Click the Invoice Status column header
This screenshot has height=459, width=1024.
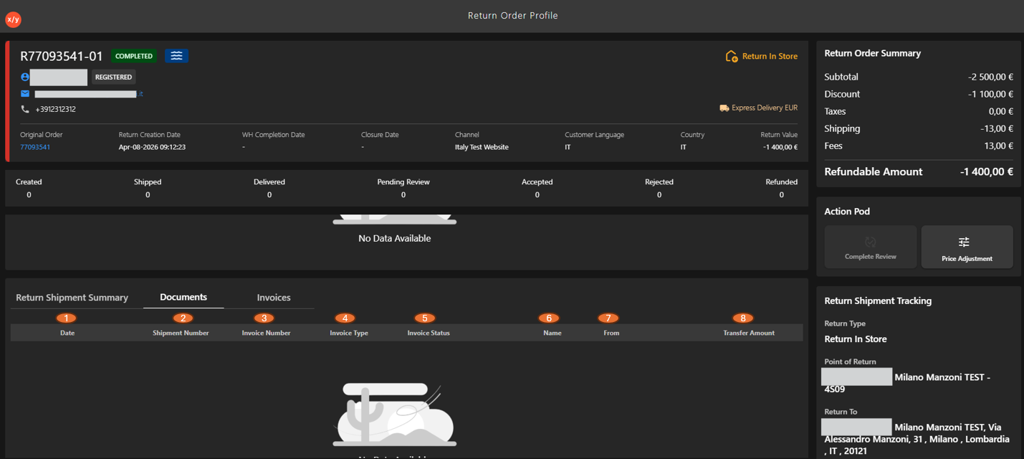[428, 333]
